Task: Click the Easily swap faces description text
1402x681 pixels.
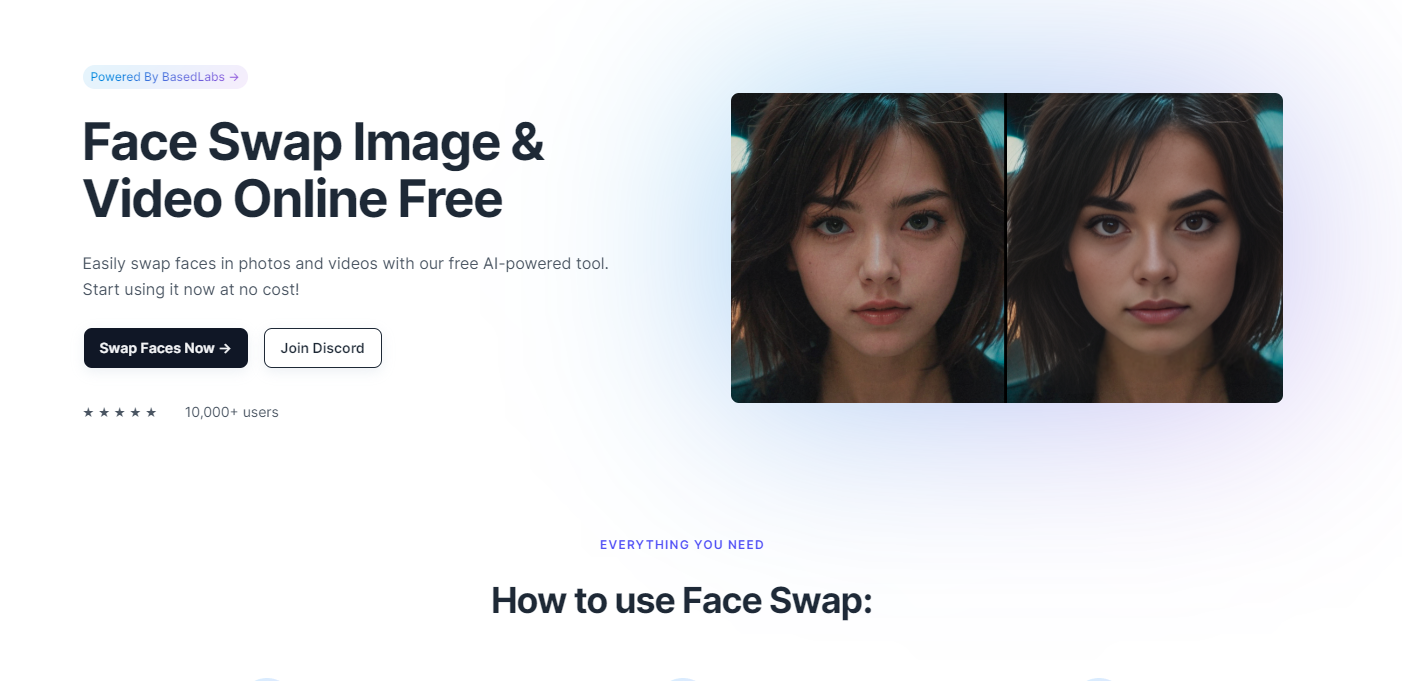Action: (346, 277)
